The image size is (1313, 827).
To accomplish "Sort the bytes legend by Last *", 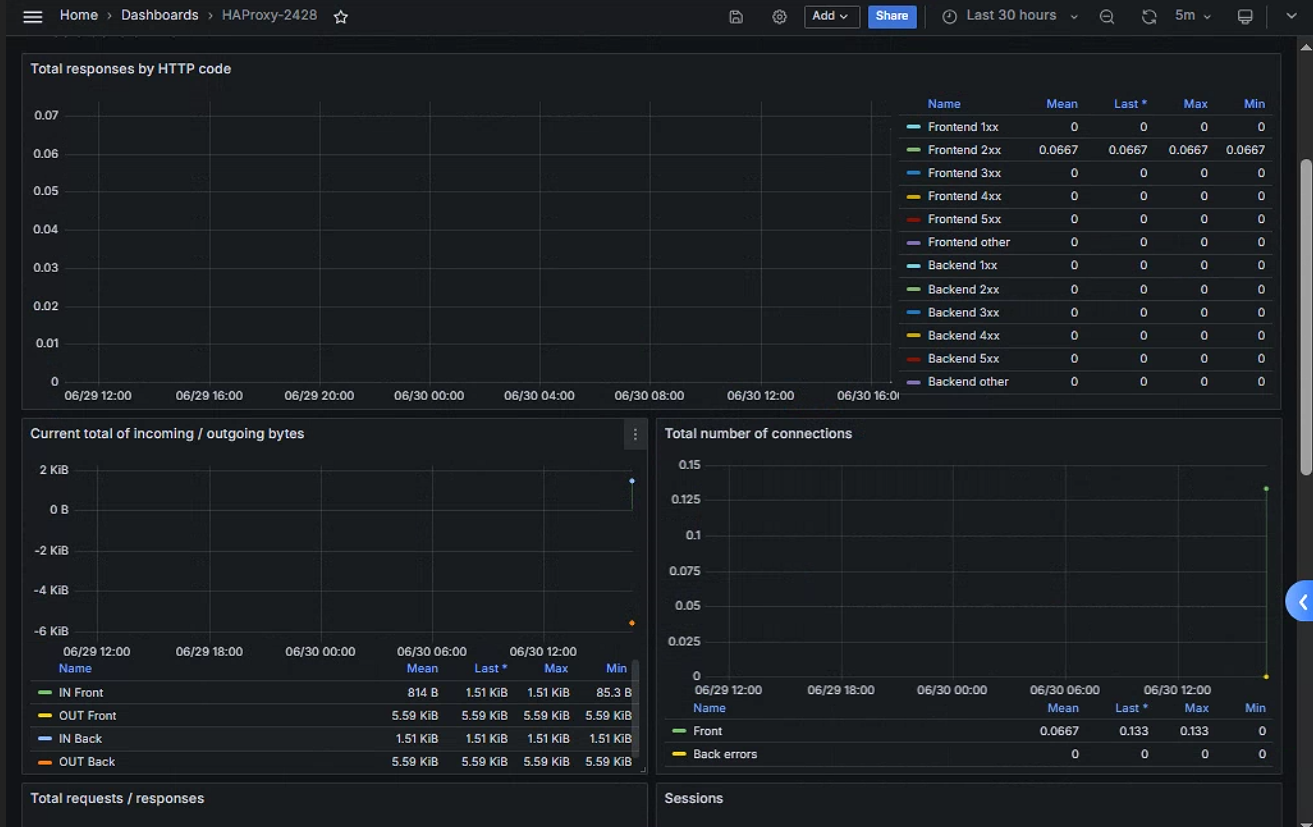I will 491,668.
